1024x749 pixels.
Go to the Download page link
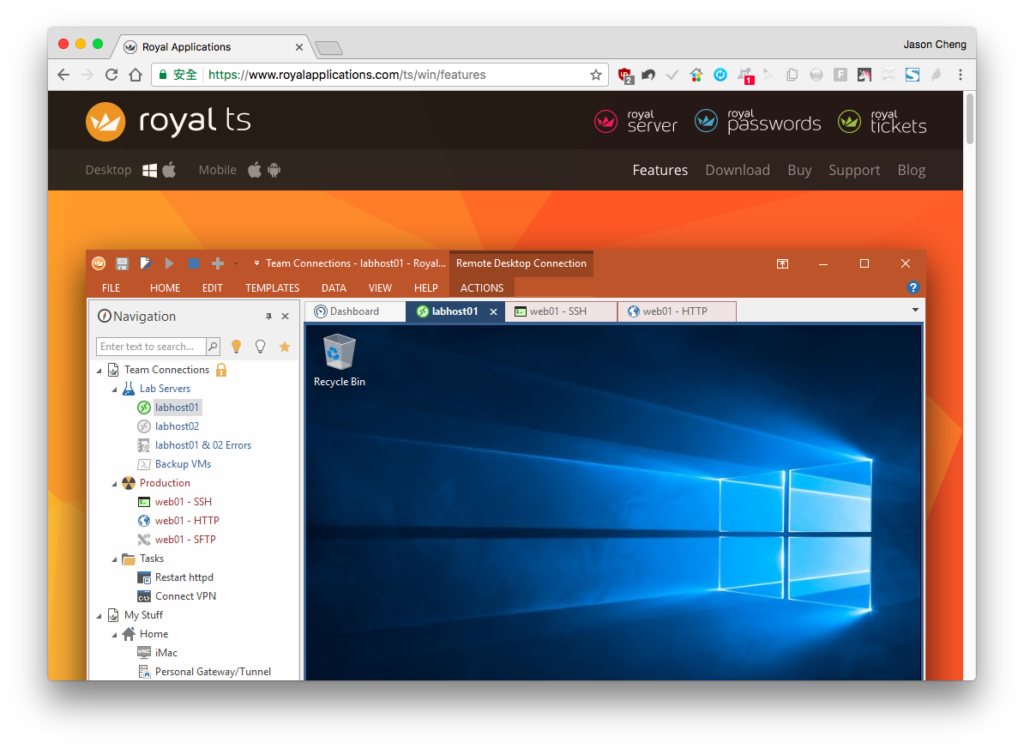(737, 170)
